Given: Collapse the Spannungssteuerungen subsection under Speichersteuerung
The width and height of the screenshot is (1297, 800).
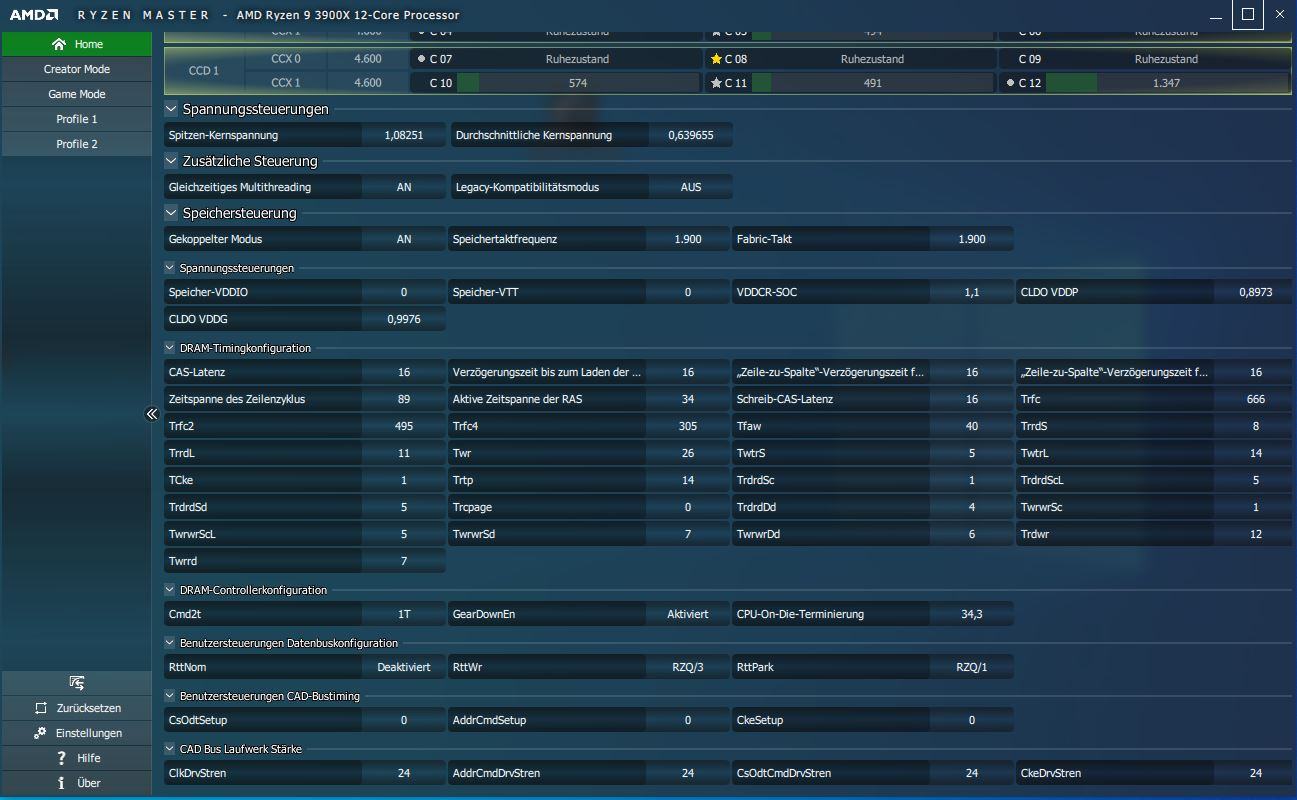Looking at the screenshot, I should coord(169,268).
